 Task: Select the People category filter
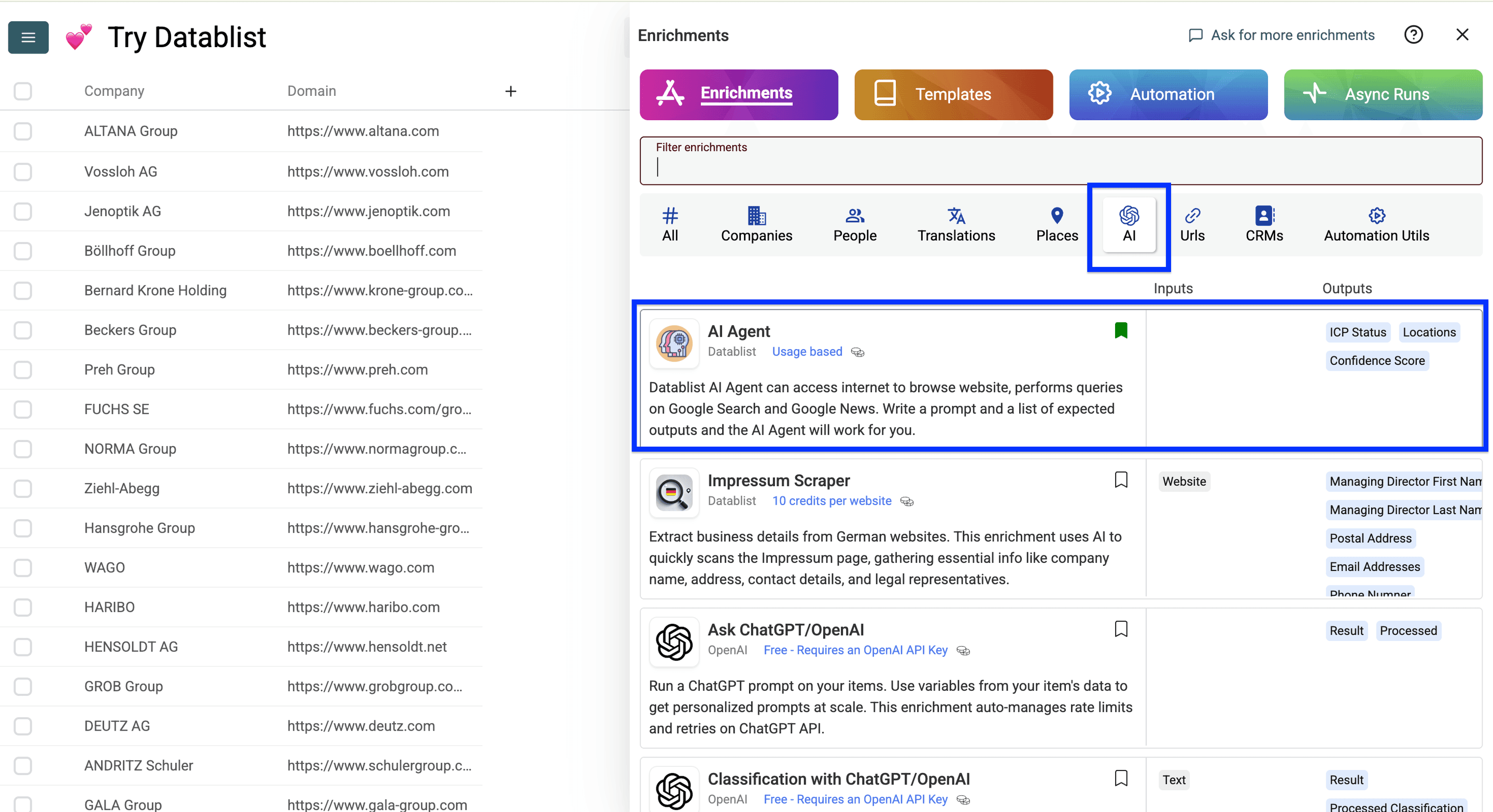pyautogui.click(x=855, y=225)
